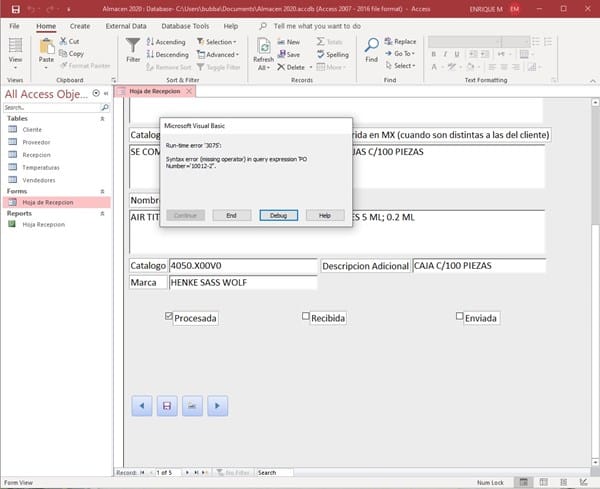Switch to Design View in status bar

coord(583,482)
